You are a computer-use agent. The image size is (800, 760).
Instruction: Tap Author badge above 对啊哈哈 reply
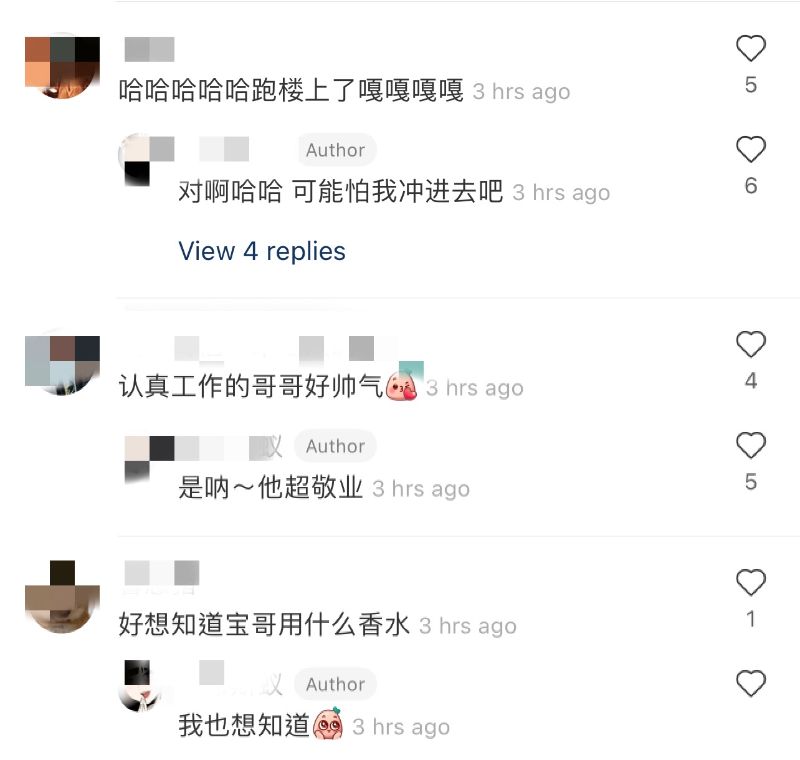coord(336,150)
